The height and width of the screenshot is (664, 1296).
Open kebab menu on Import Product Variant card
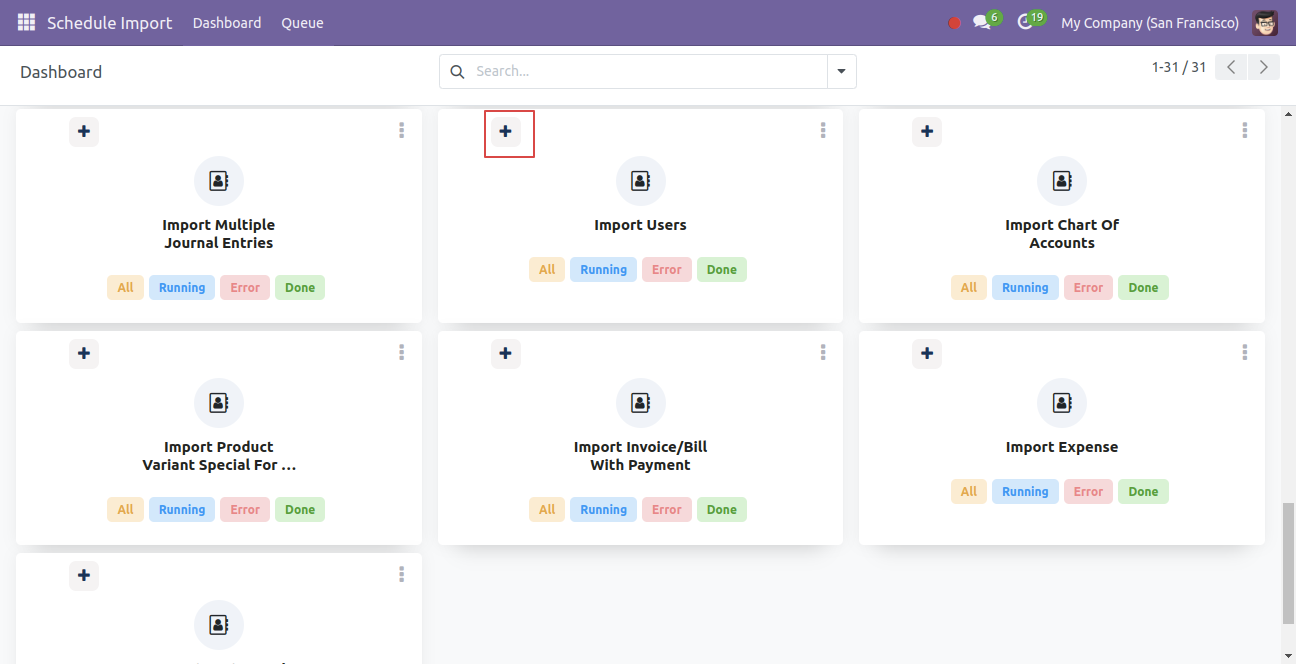[401, 352]
